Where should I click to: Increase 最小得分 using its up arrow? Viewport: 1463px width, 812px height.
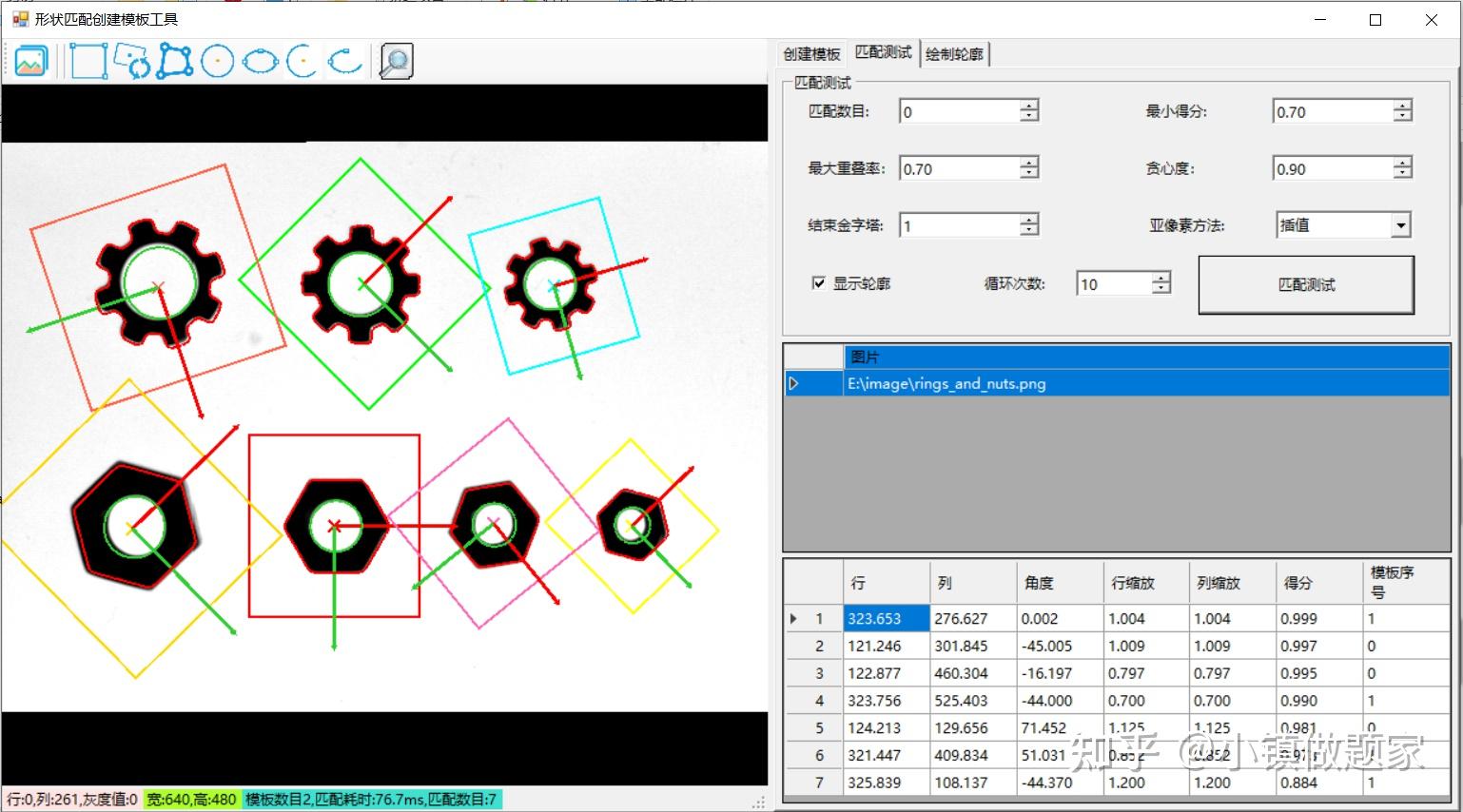point(1403,105)
